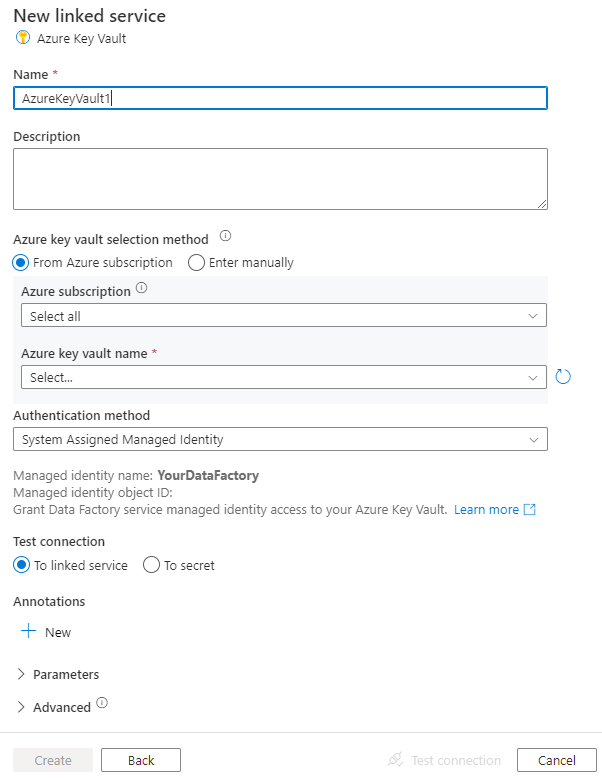The width and height of the screenshot is (602, 779).
Task: Open the Azure subscription dropdown
Action: click(284, 316)
